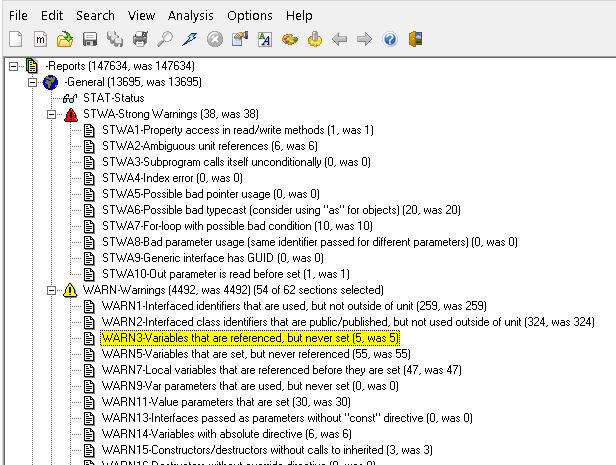Select WARN2-Interfaced class identifiers report
The image size is (616, 465).
(348, 322)
